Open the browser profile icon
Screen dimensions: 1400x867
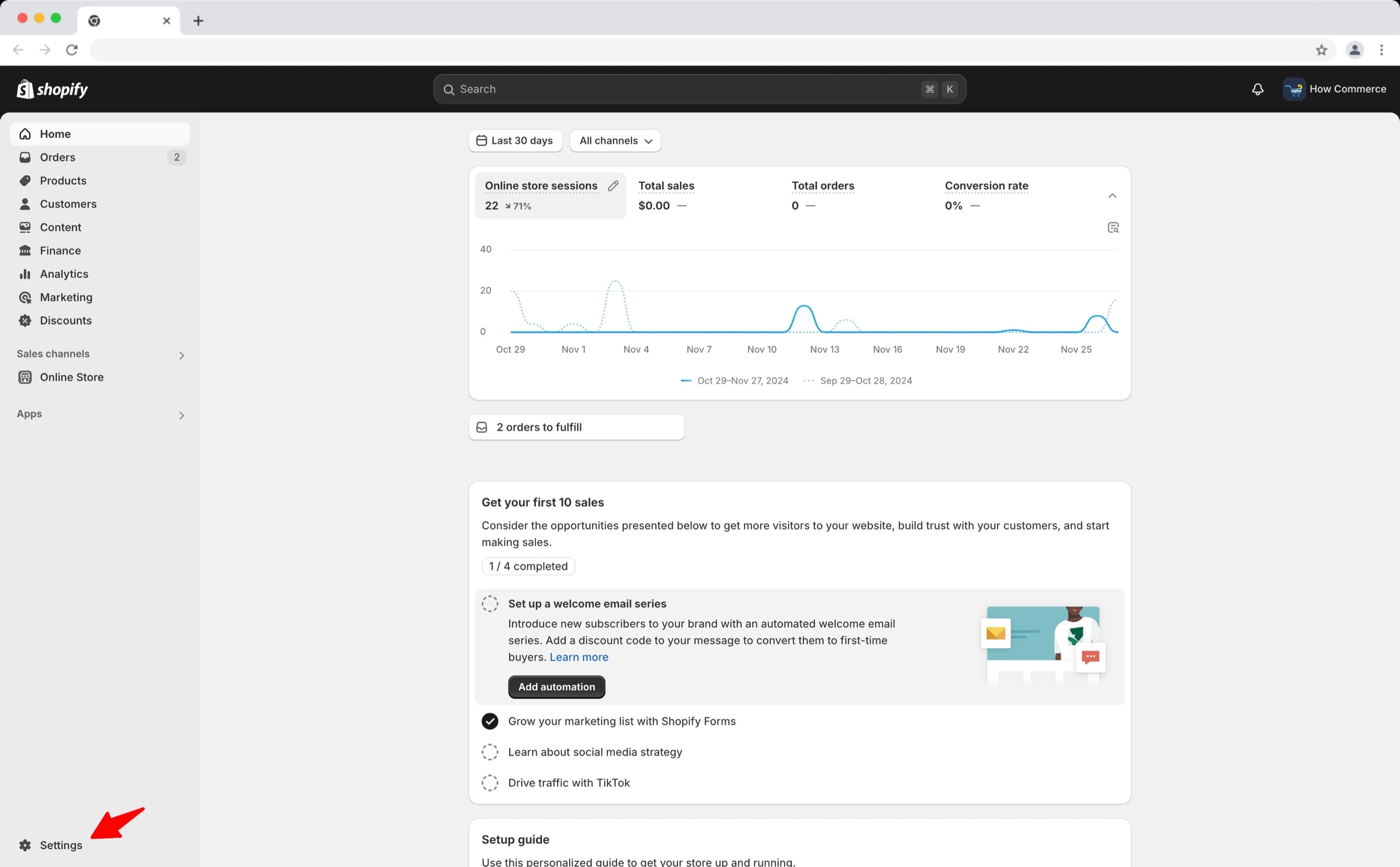[1355, 51]
